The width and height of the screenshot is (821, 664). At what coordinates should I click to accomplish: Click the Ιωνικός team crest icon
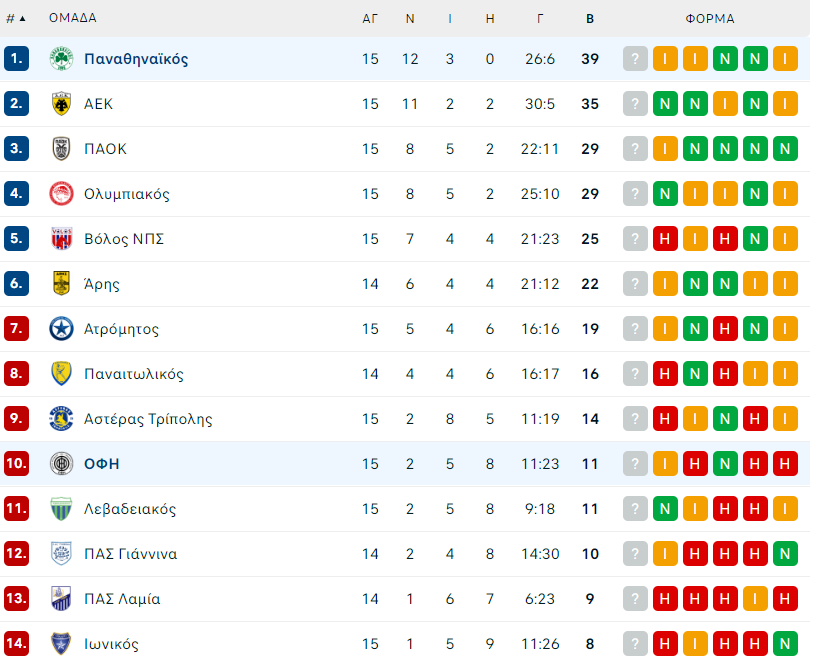point(61,644)
